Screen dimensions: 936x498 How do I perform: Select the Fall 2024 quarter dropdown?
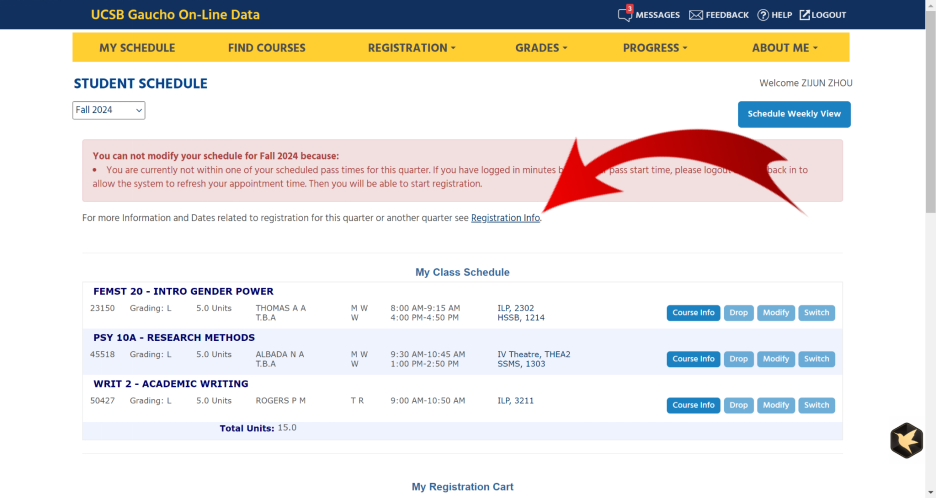coord(109,110)
